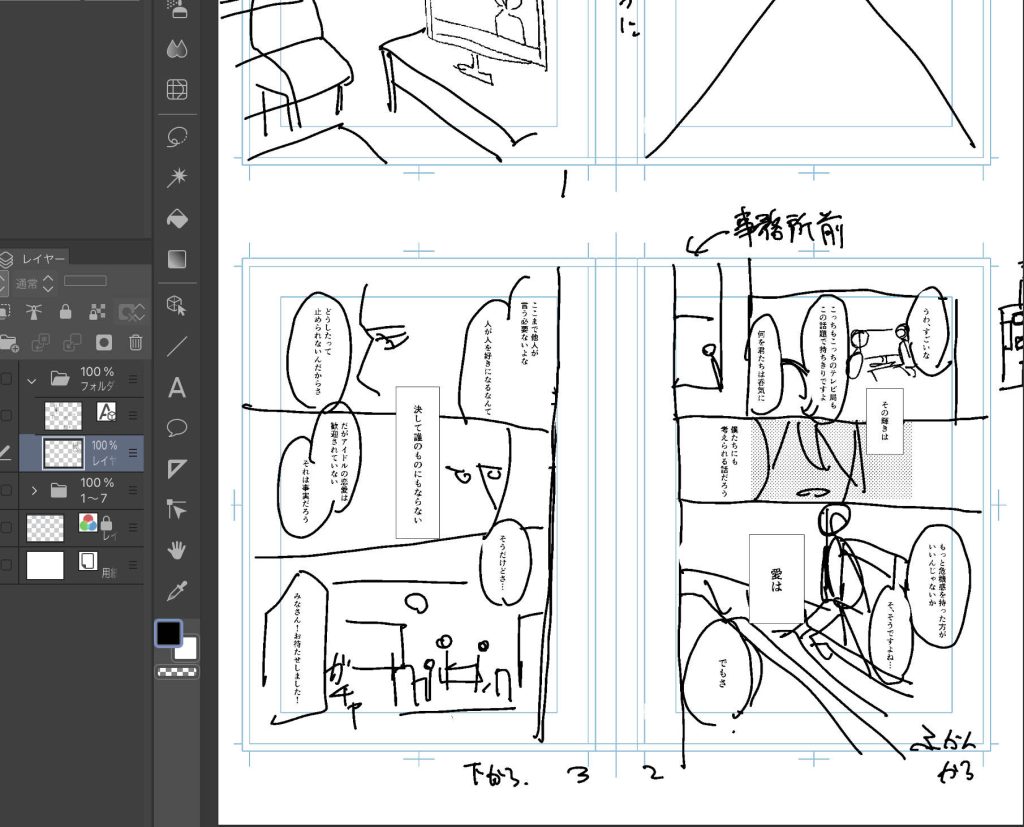1024x827 pixels.
Task: Expand the 1~7 layer folder
Action: click(33, 490)
